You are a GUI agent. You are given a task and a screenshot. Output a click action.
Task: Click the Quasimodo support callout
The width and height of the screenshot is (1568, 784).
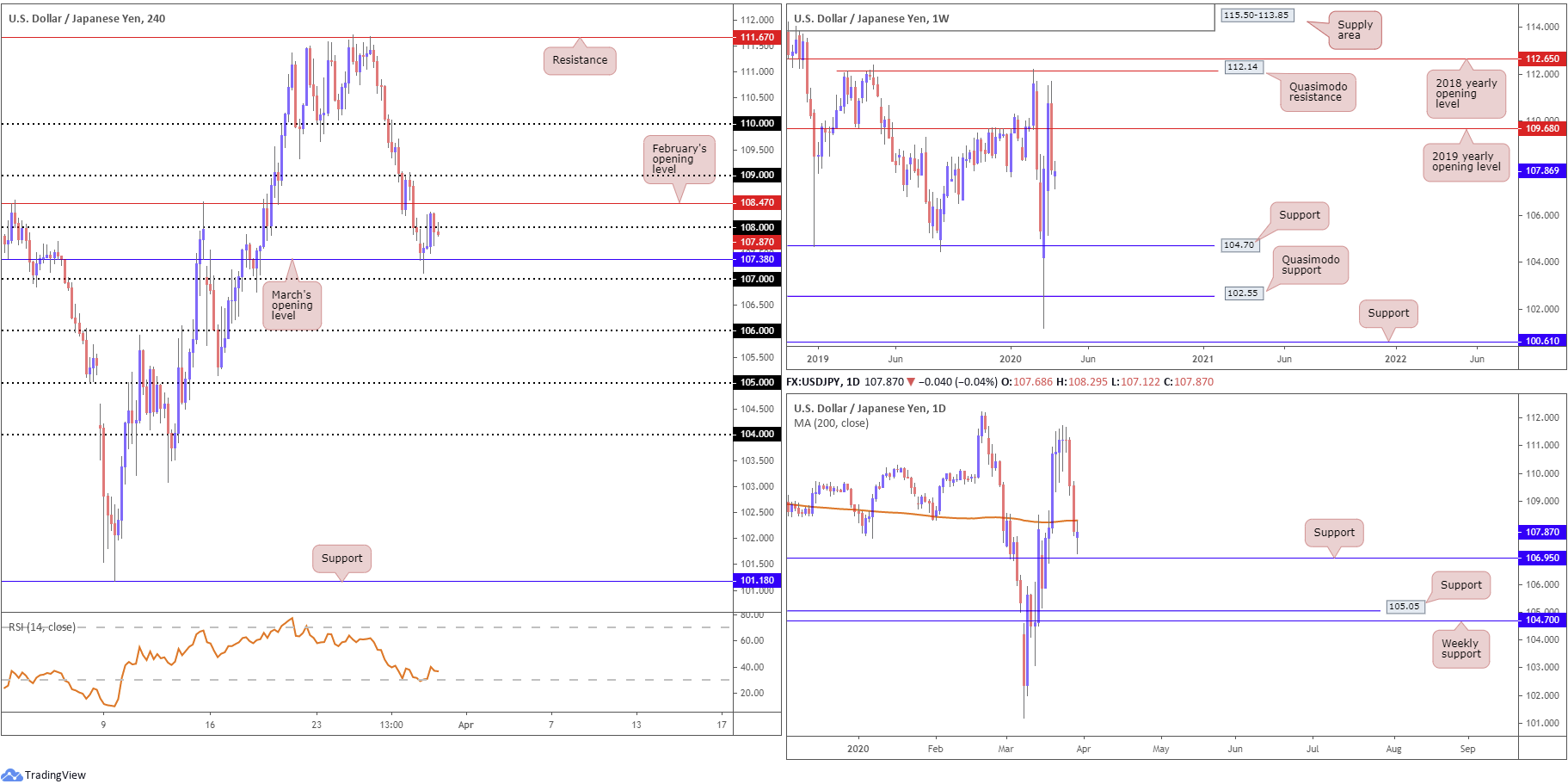point(1310,265)
